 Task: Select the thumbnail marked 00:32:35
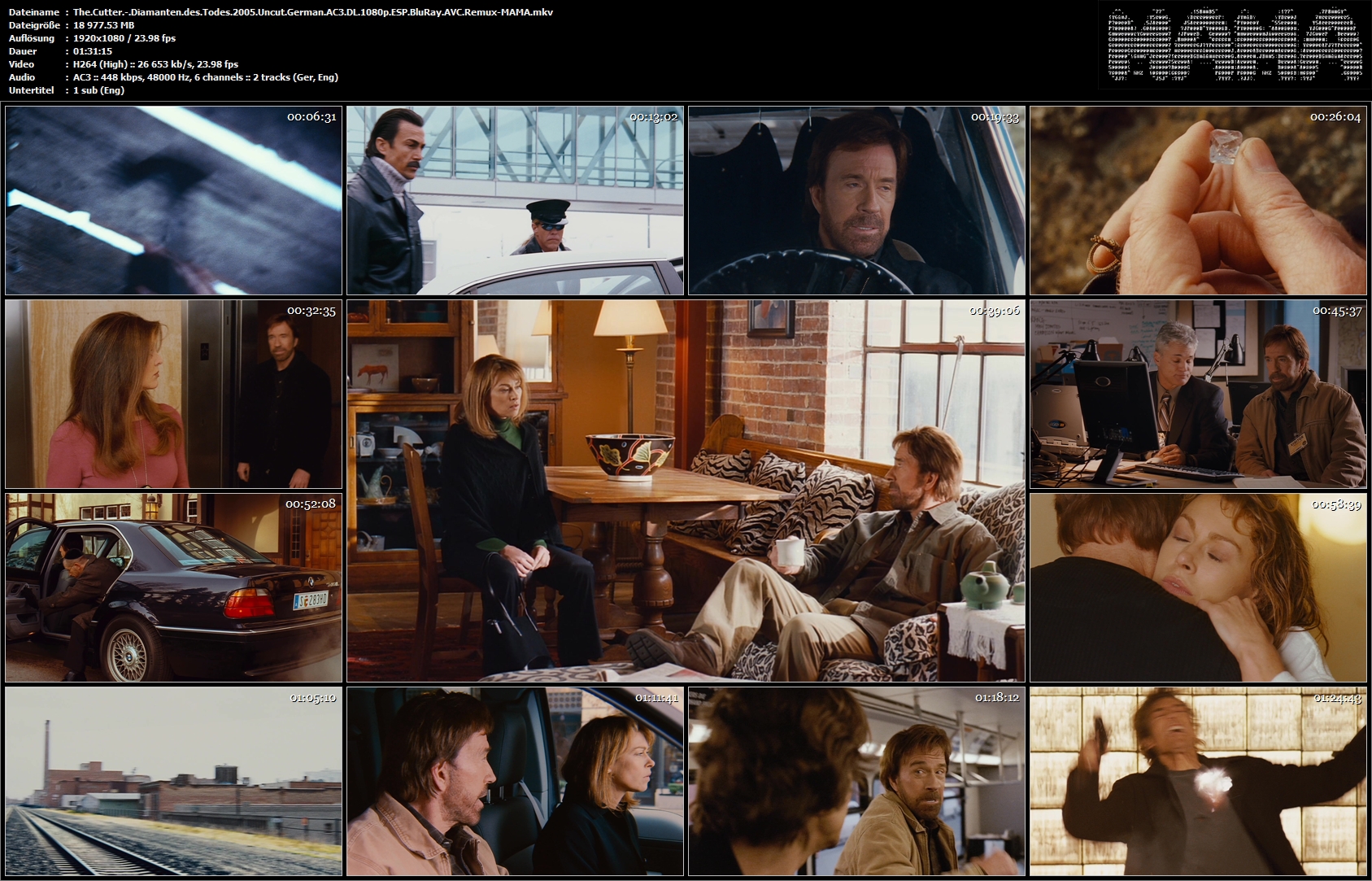tap(173, 394)
